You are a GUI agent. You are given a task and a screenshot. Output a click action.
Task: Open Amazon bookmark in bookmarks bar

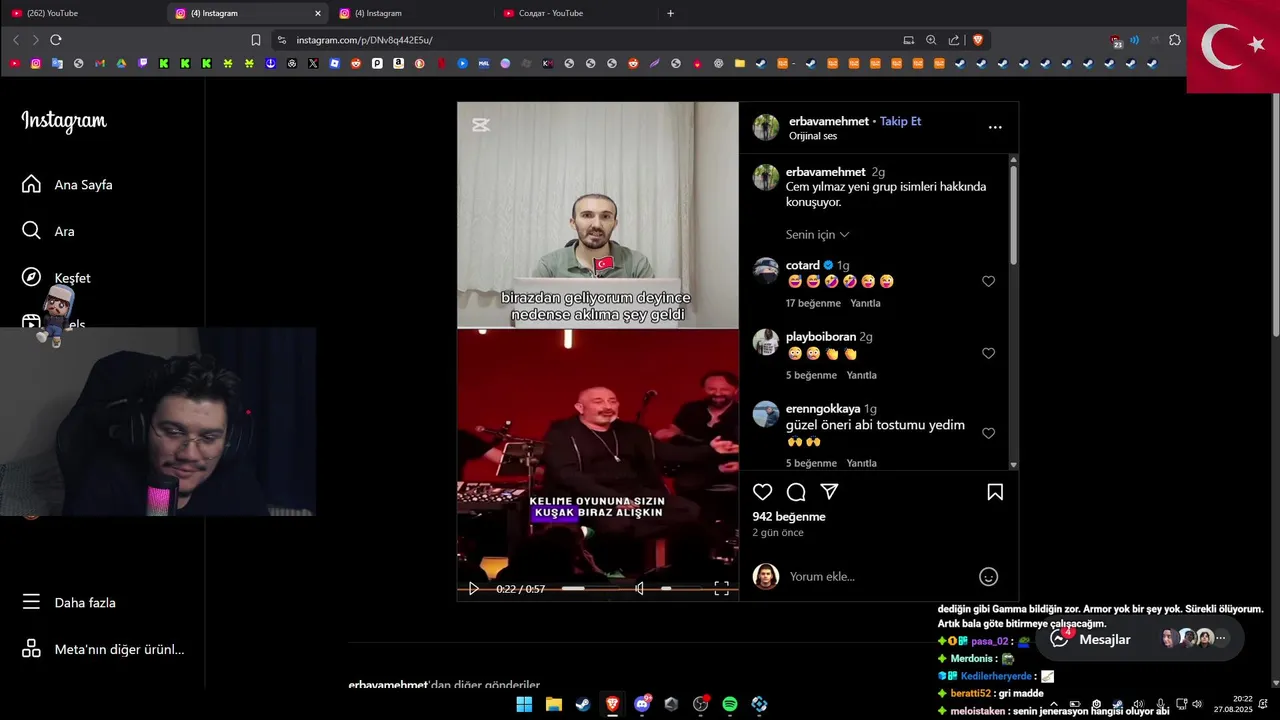[398, 63]
